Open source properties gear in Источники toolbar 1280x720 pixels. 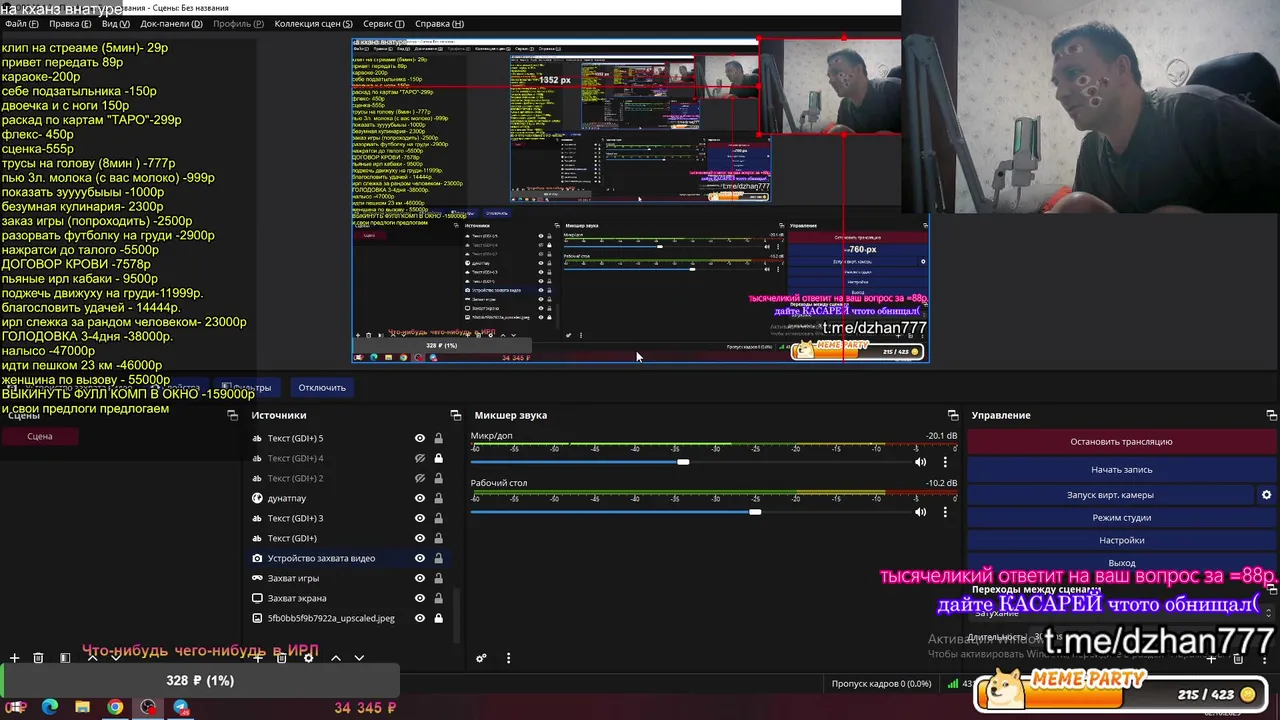pyautogui.click(x=309, y=658)
